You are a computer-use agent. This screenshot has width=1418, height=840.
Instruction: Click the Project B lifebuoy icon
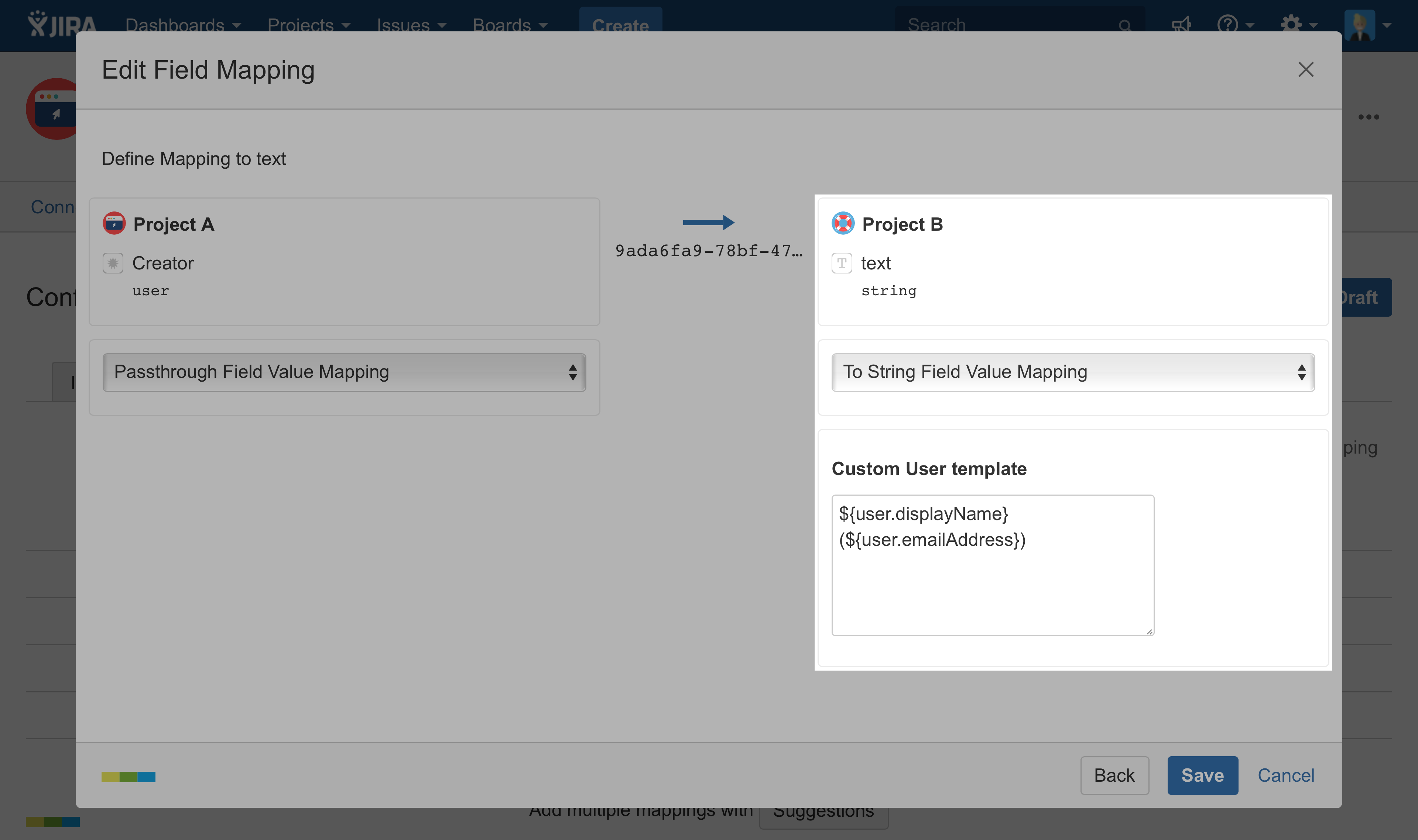(843, 224)
